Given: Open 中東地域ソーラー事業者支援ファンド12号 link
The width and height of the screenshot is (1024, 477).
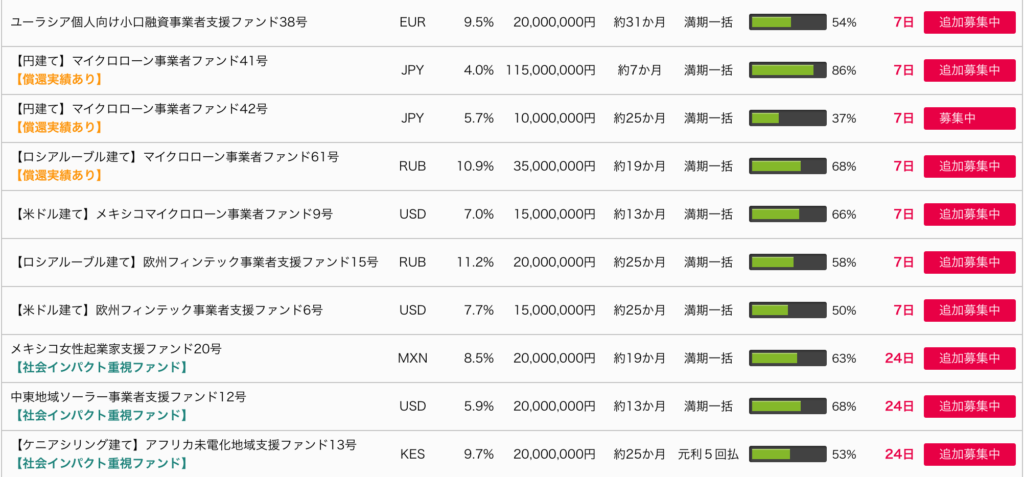Looking at the screenshot, I should (x=129, y=397).
